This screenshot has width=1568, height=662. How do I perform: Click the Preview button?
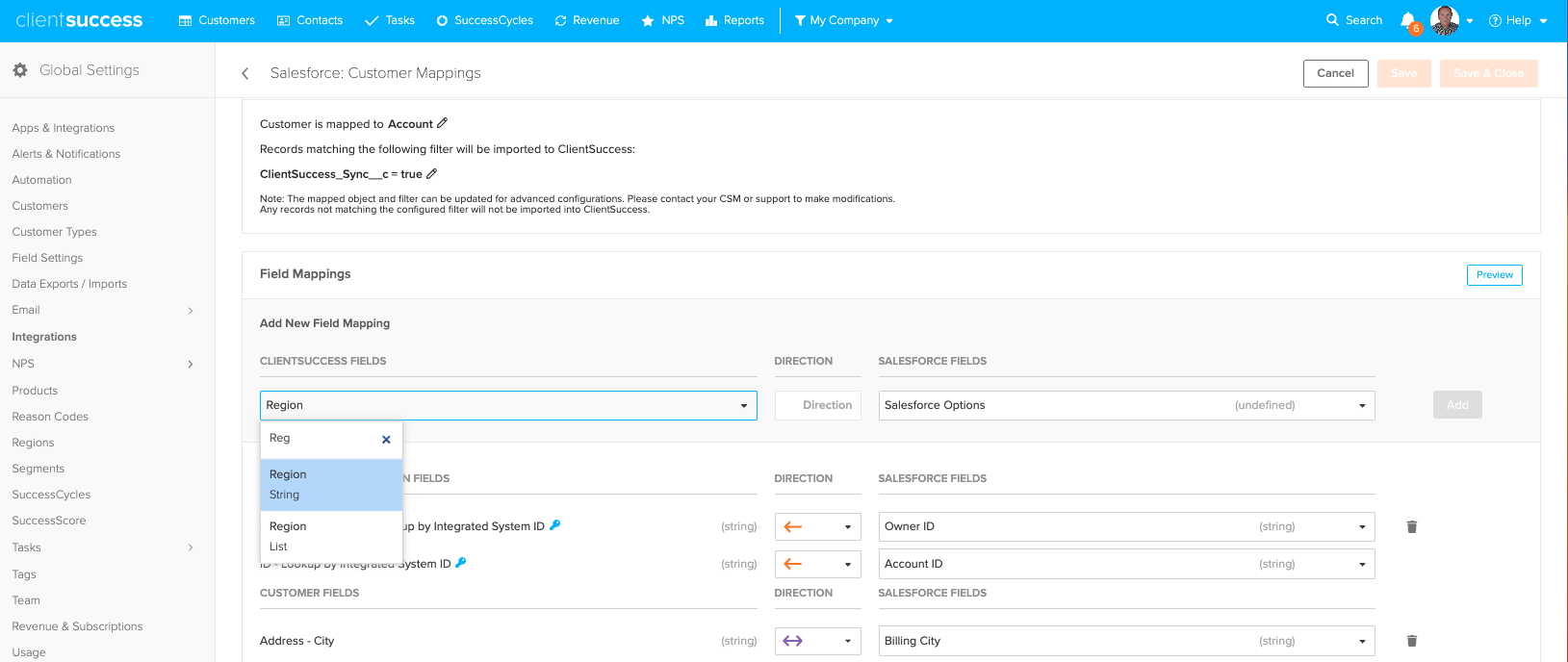(1494, 275)
